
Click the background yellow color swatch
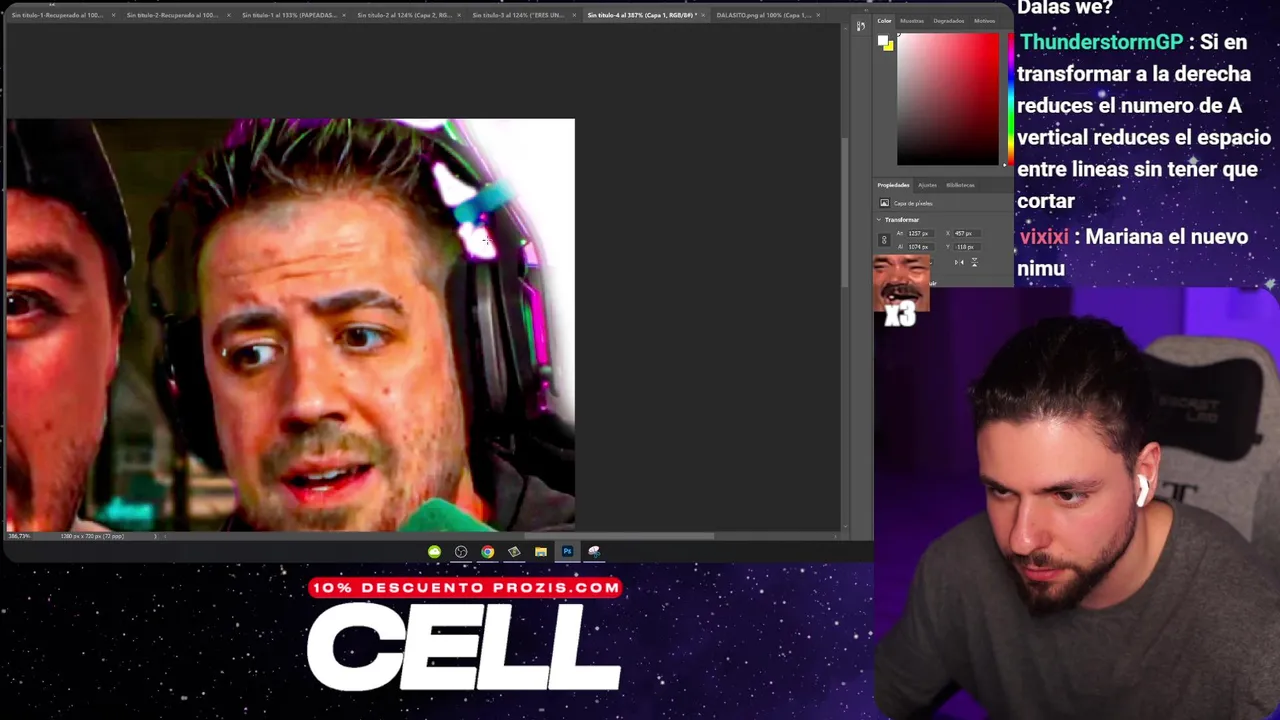(889, 46)
